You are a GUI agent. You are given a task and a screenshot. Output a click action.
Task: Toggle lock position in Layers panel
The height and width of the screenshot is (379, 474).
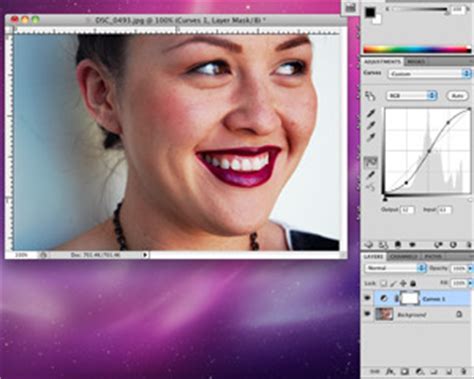click(403, 284)
